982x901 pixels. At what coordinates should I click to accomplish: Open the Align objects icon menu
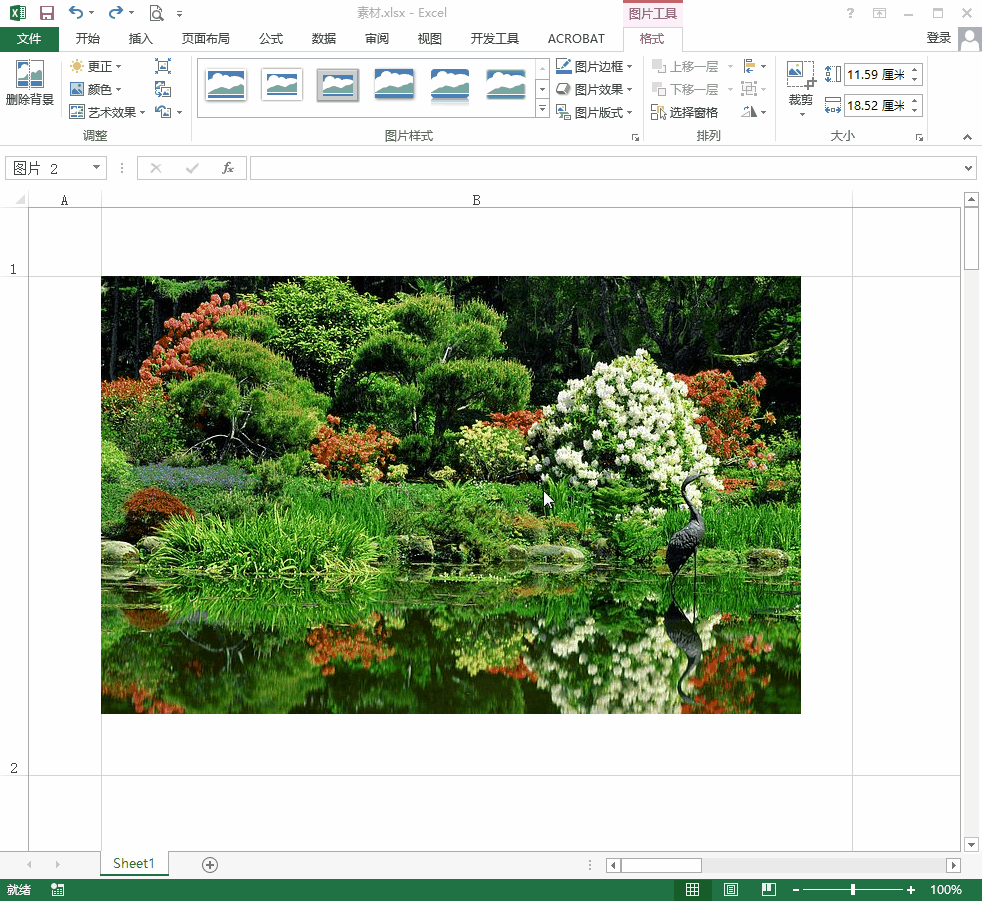click(x=754, y=66)
